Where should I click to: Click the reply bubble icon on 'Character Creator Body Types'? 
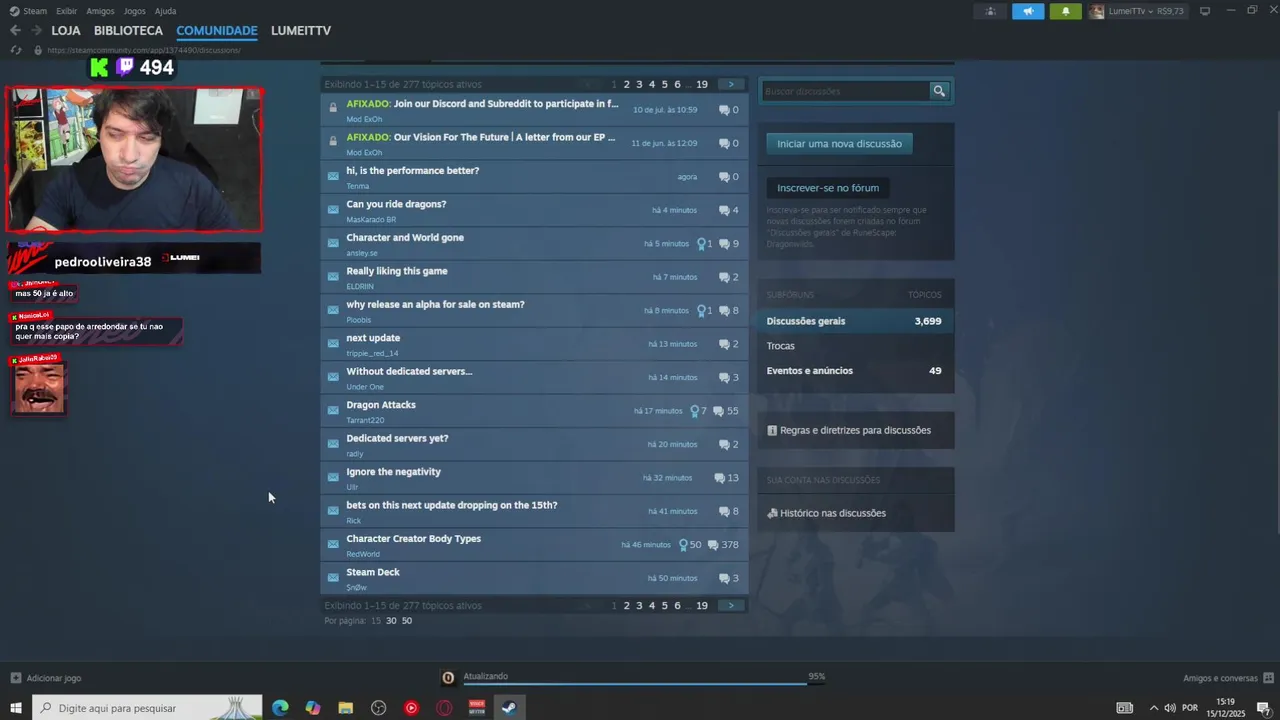point(712,545)
